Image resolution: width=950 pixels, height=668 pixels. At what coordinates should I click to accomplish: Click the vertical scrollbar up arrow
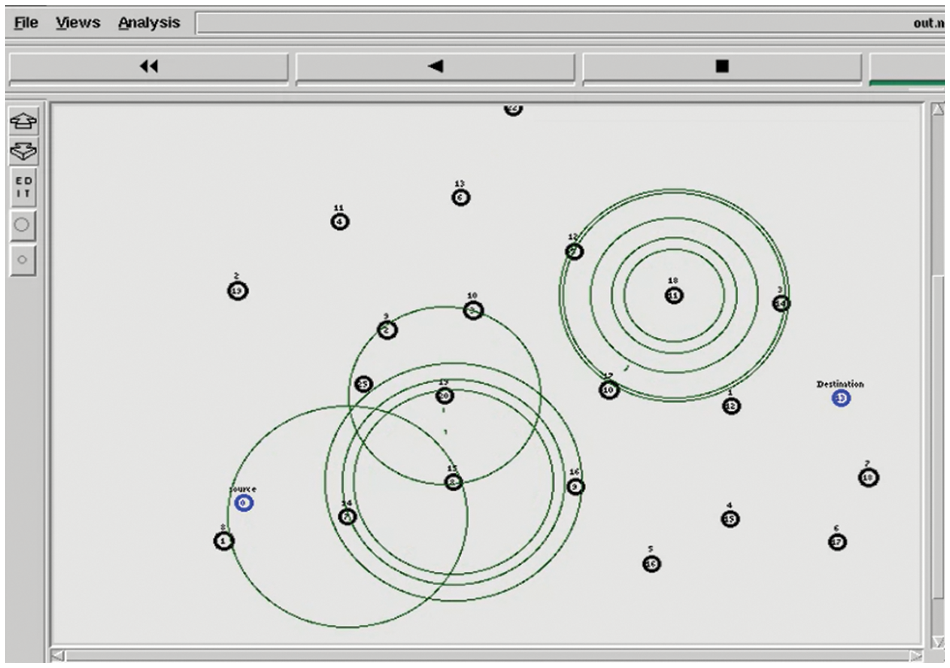940,110
